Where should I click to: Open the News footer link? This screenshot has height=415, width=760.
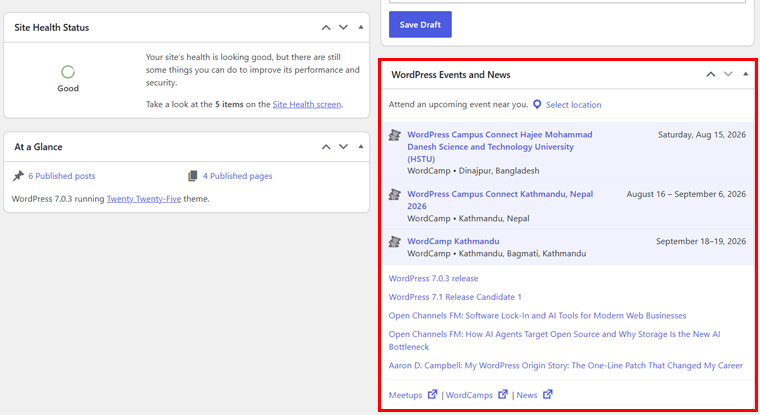(x=527, y=395)
